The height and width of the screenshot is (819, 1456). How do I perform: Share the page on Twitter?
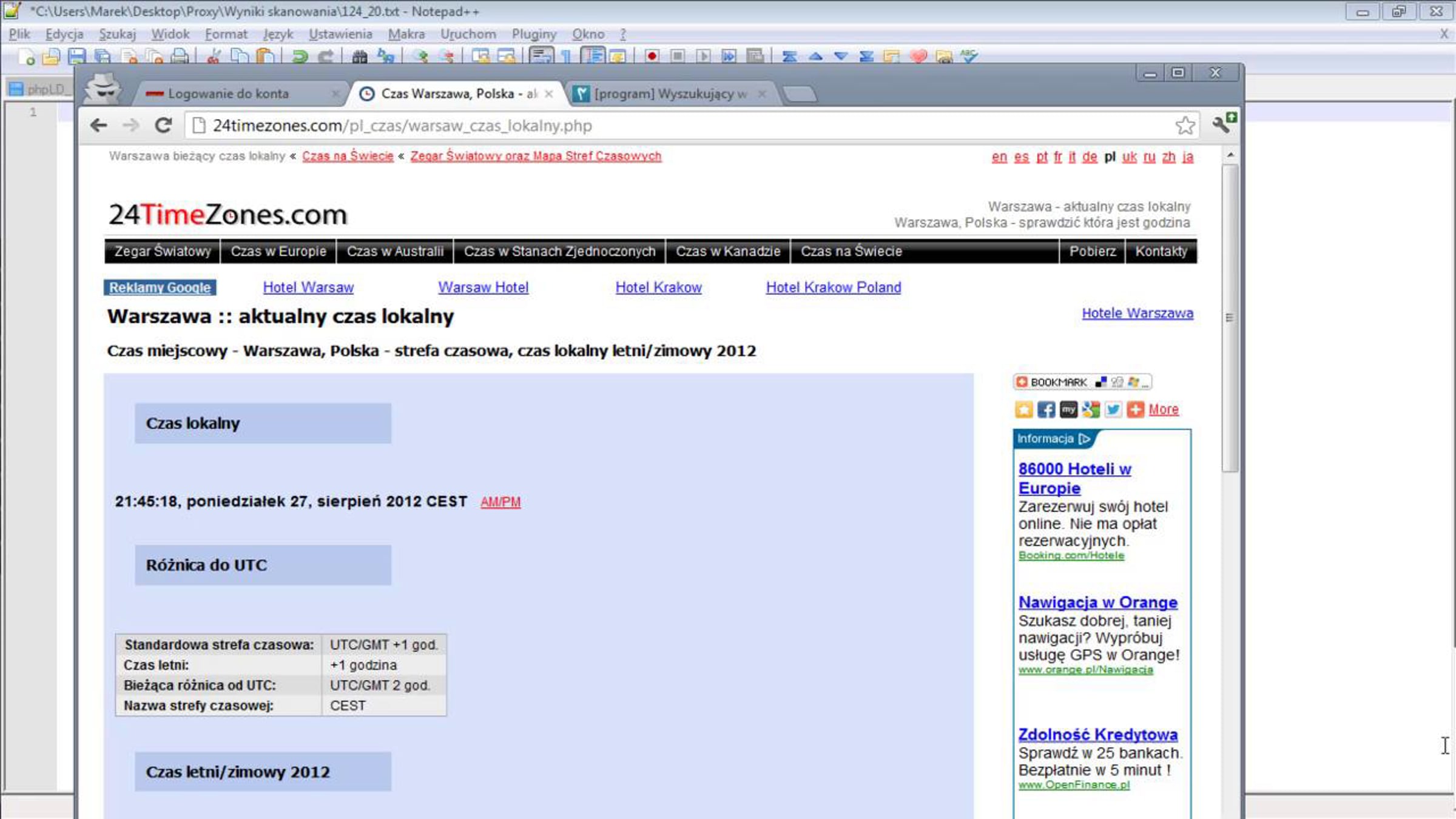(1113, 409)
